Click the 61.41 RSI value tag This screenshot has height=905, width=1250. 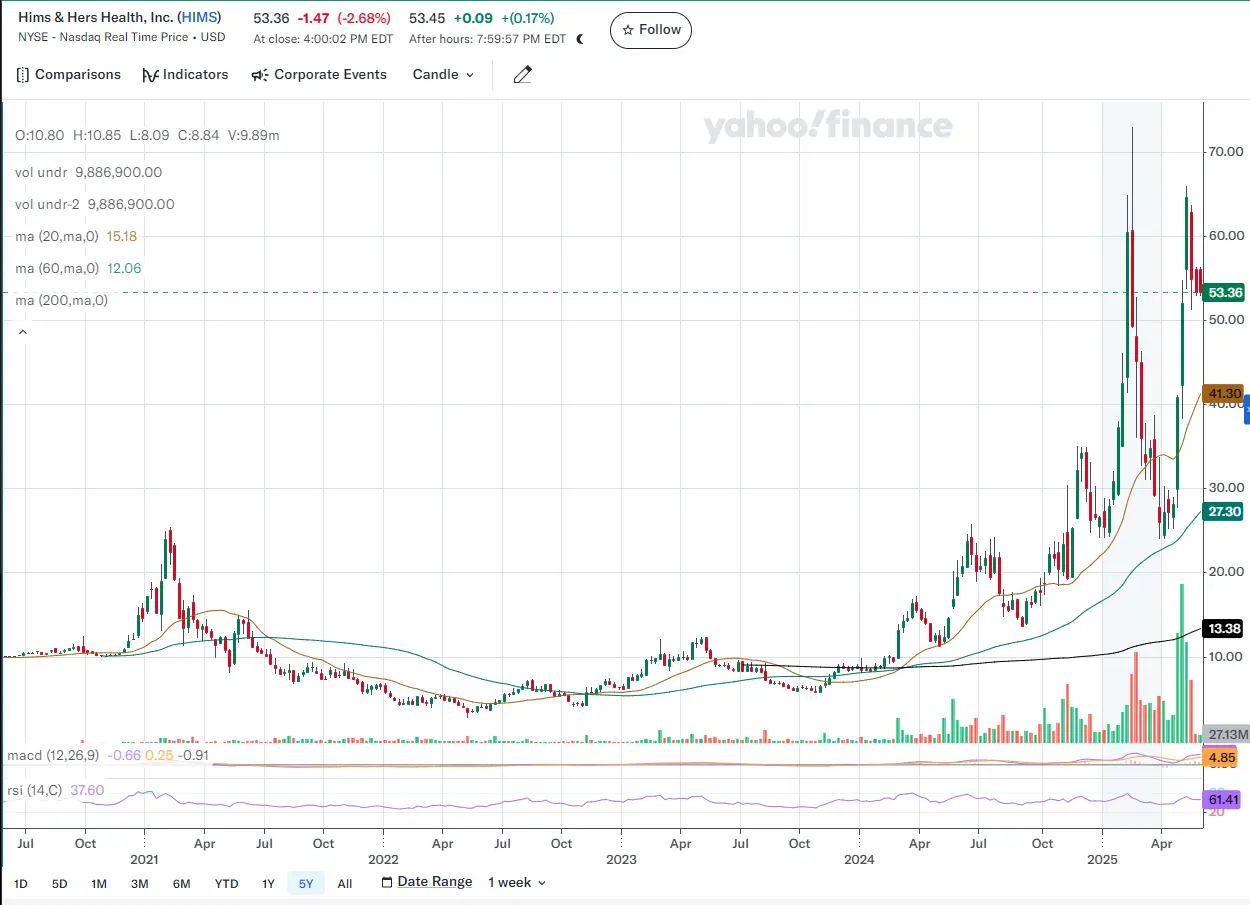coord(1225,800)
